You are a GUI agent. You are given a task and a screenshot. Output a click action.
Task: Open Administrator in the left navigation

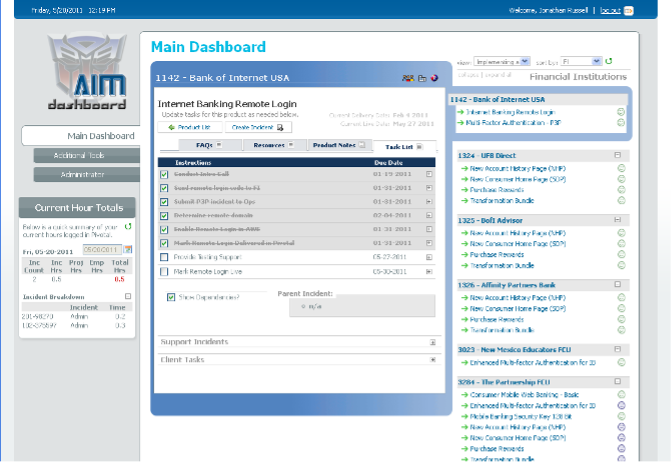[87, 174]
